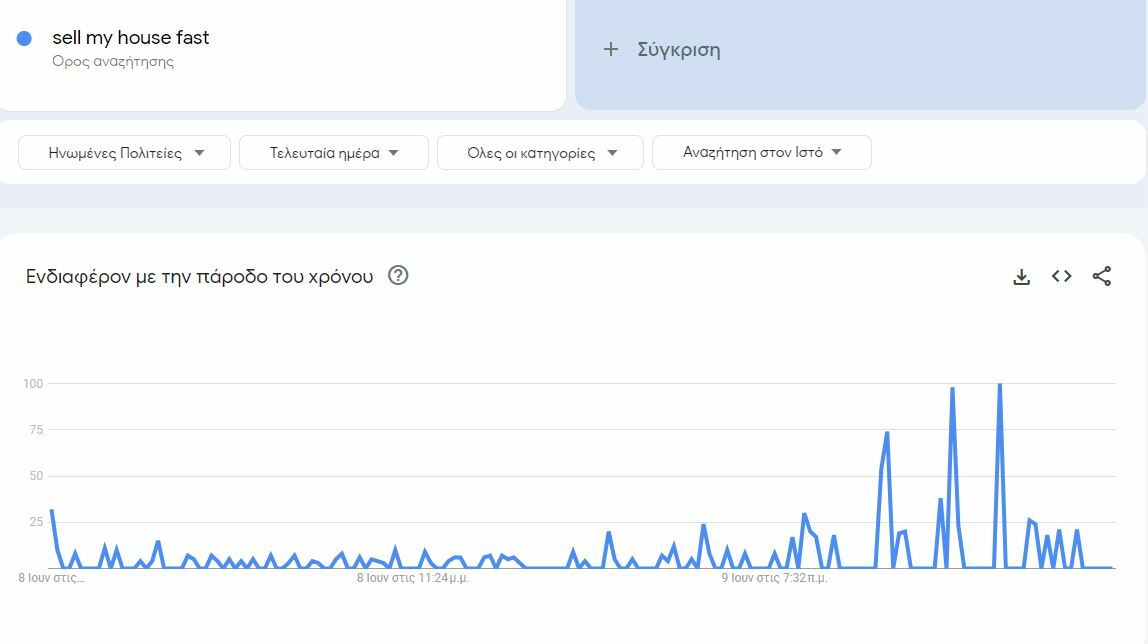Click the blue series color dot
The height and width of the screenshot is (644, 1148).
pos(22,37)
